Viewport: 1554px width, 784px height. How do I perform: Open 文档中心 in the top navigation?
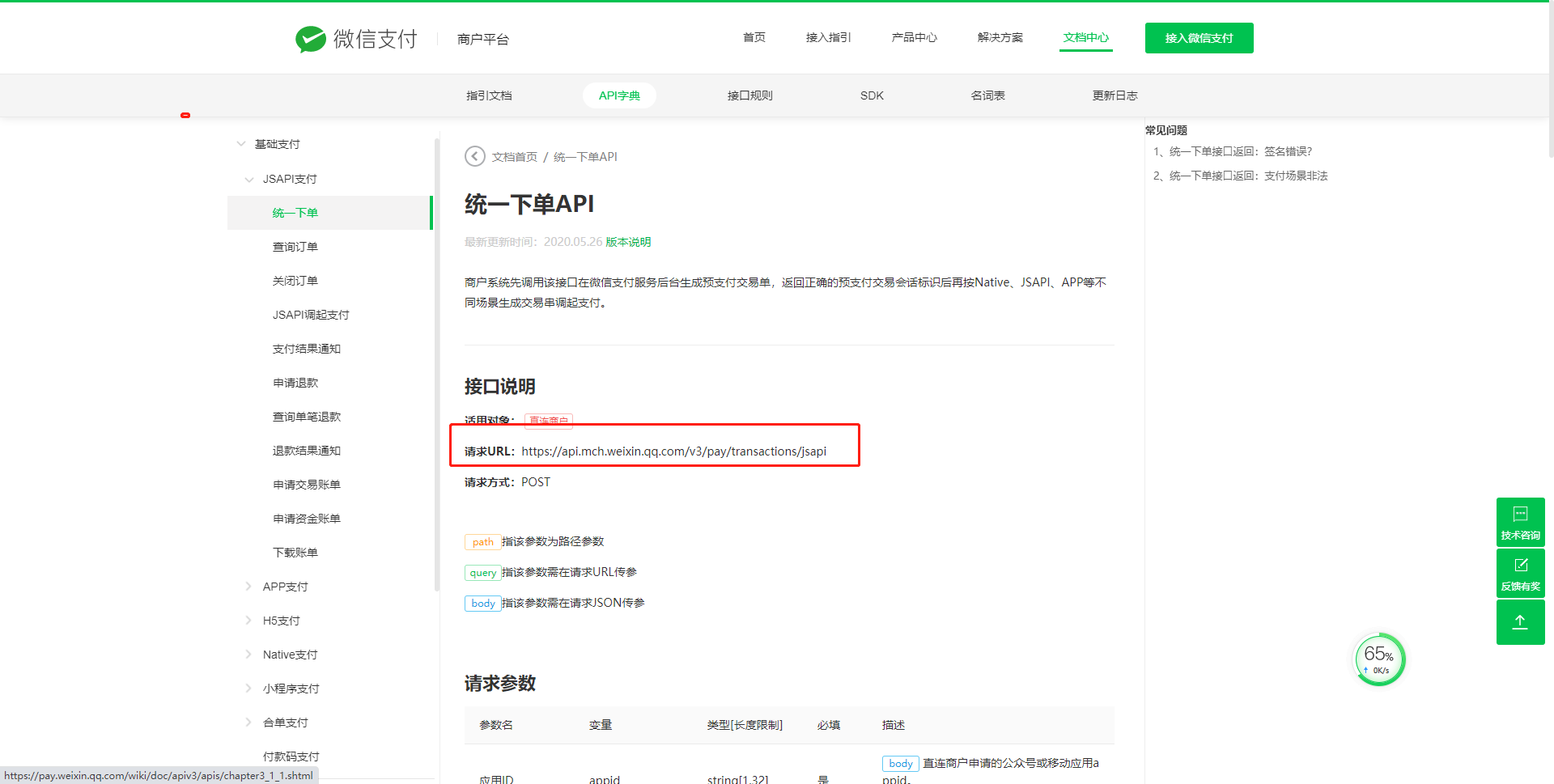point(1086,37)
